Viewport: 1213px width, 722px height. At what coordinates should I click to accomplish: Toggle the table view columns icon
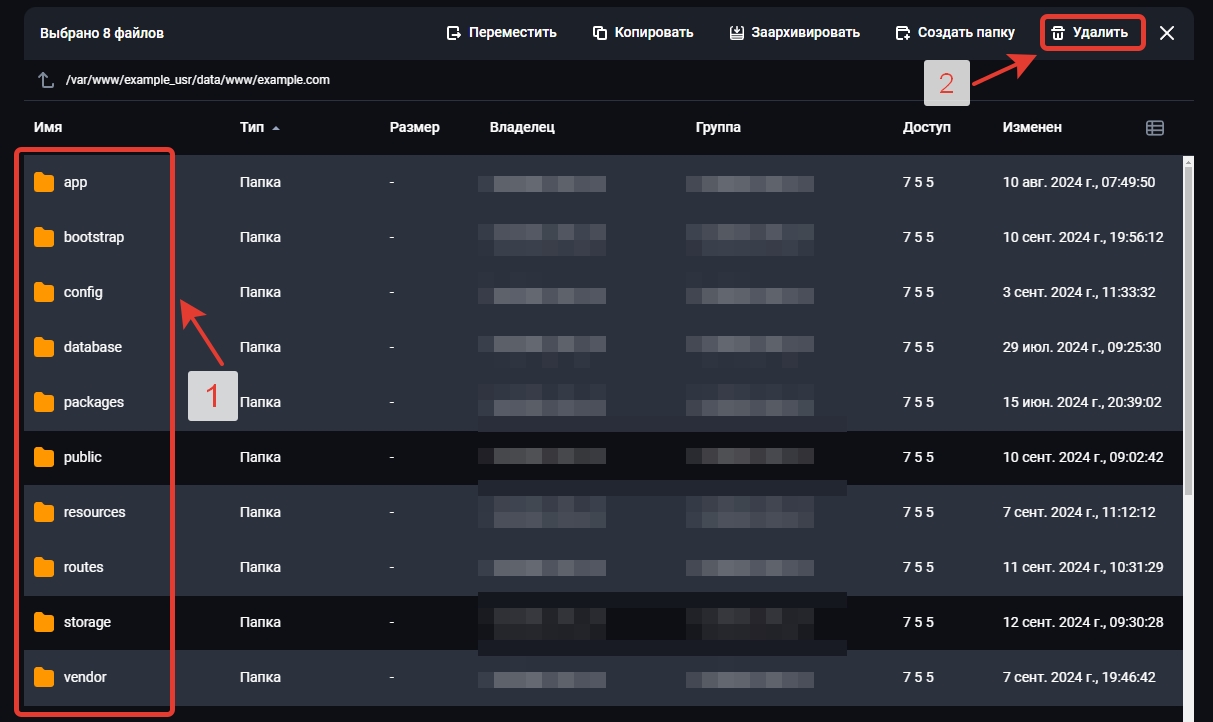click(1155, 128)
